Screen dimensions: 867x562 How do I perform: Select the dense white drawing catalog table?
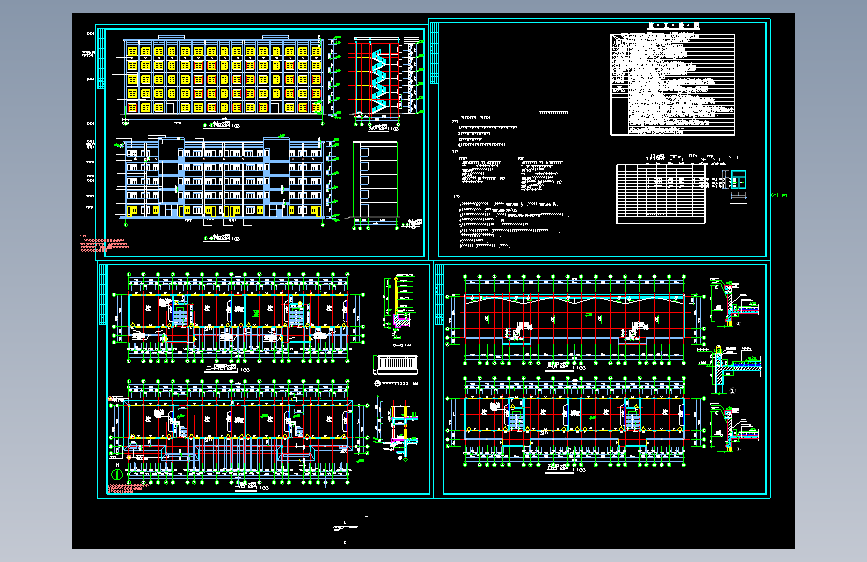pos(672,84)
